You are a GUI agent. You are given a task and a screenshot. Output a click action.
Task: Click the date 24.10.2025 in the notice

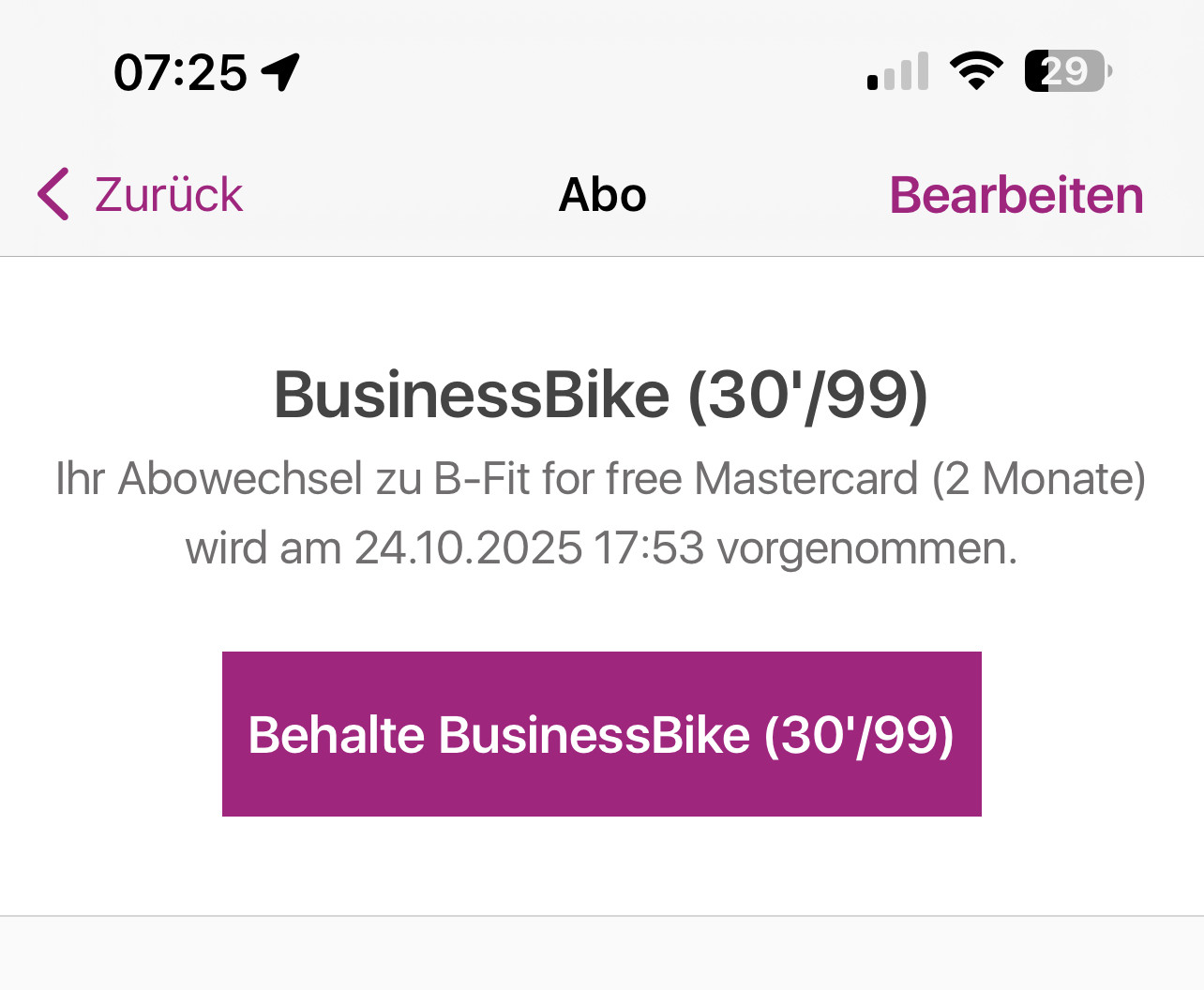(x=468, y=547)
